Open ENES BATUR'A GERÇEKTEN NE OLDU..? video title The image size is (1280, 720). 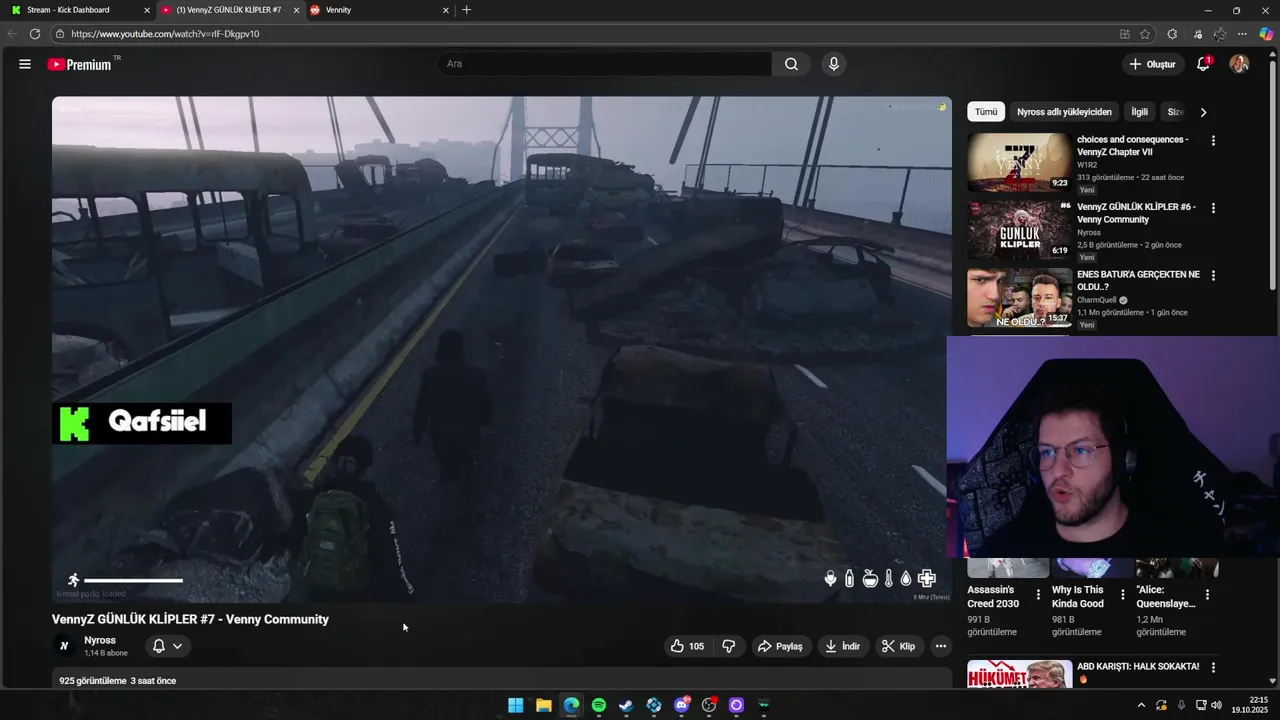(1138, 280)
